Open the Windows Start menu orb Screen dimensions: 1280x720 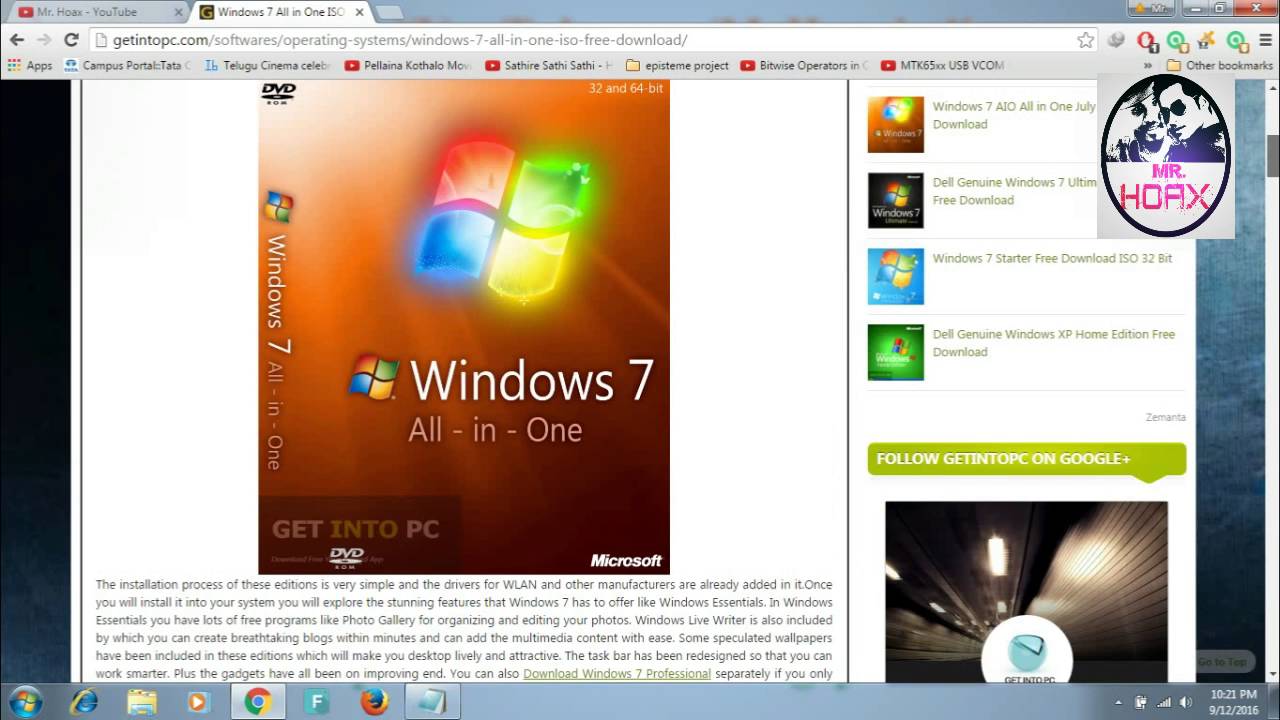coord(23,702)
